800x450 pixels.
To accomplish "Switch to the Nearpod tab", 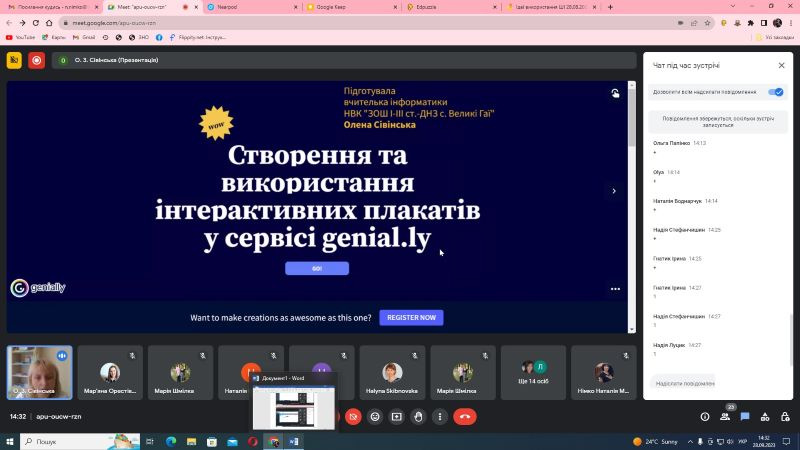I will point(250,7).
